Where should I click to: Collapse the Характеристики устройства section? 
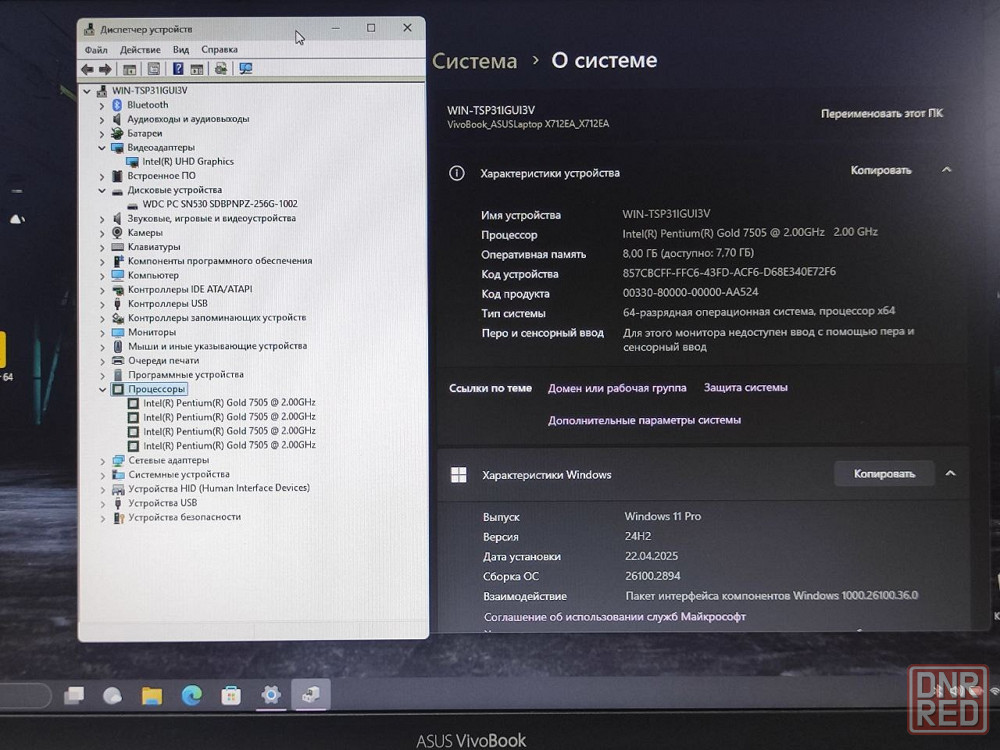tap(947, 170)
